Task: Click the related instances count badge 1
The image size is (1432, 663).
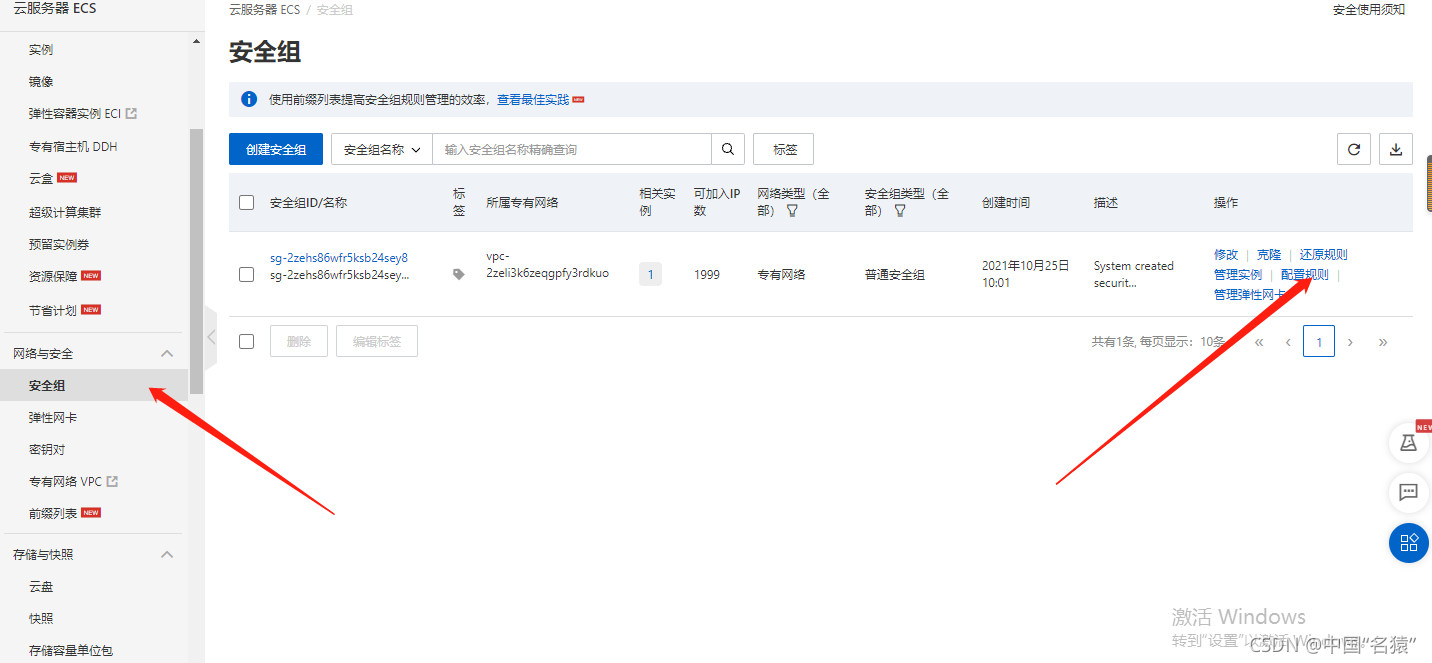Action: pos(650,274)
